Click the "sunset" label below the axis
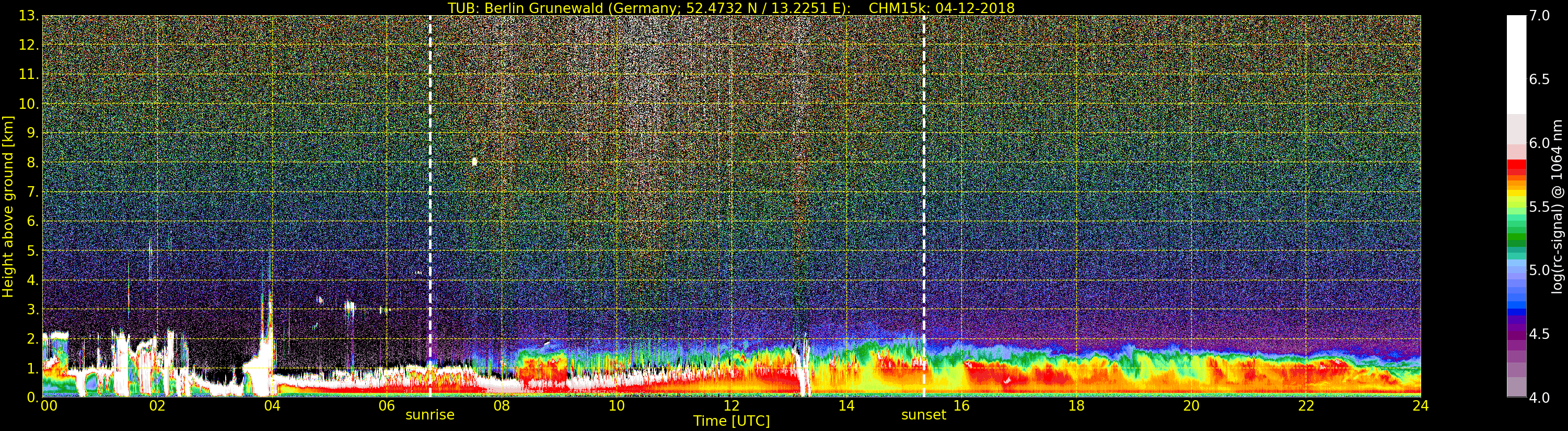Screen dimensions: 1568x431 [923, 415]
